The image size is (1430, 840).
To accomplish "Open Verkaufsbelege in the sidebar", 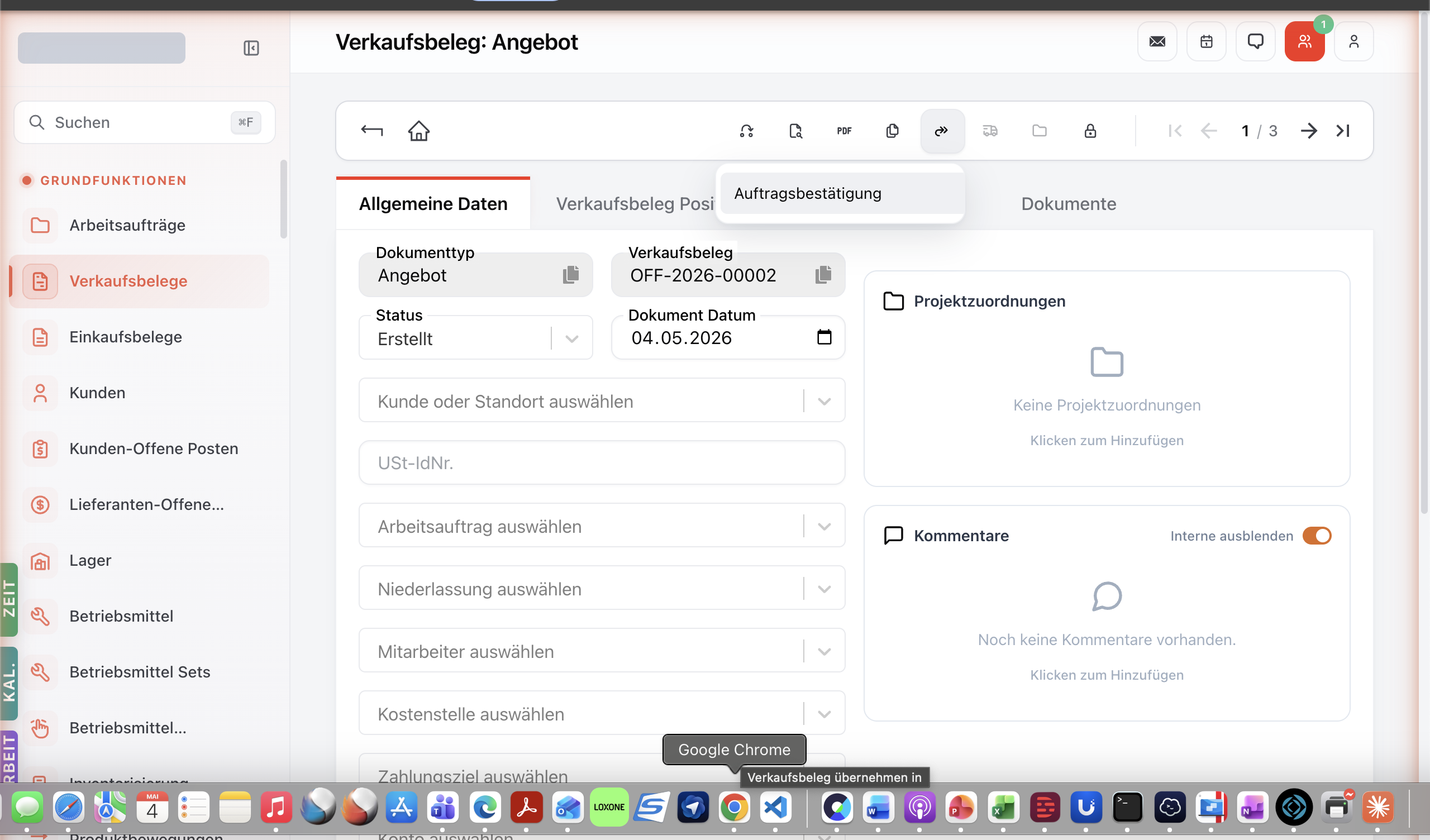I will coord(140,281).
